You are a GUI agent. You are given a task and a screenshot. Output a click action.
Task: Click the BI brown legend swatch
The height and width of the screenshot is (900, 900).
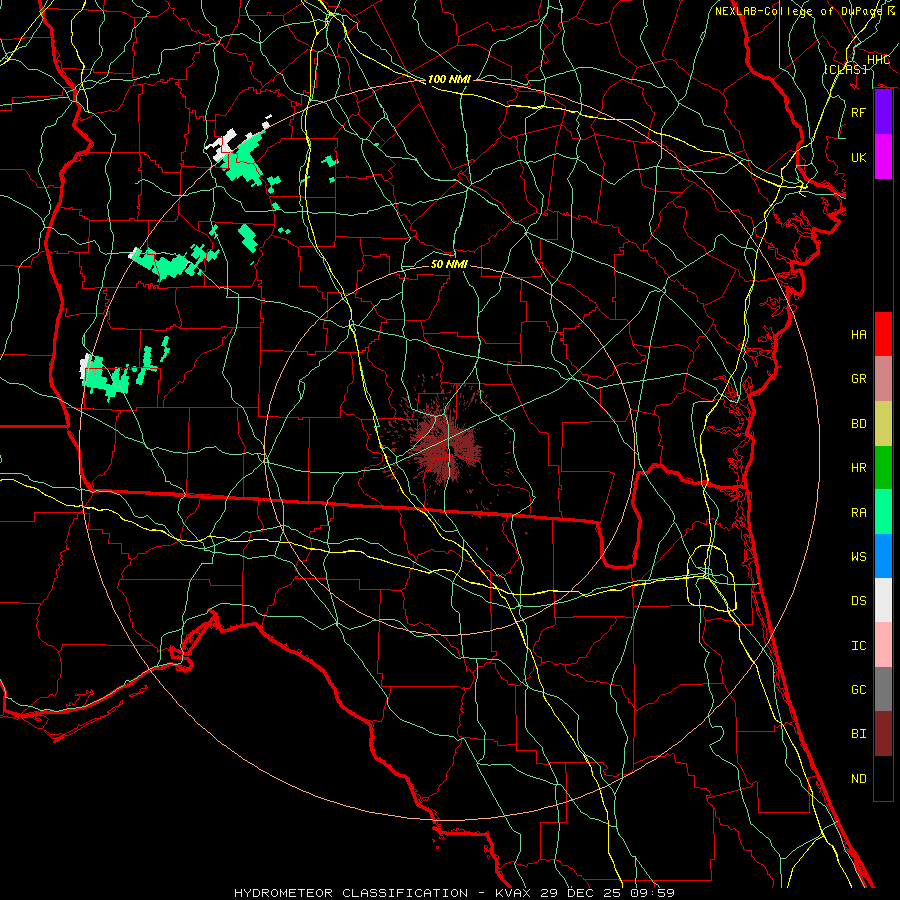coord(883,734)
